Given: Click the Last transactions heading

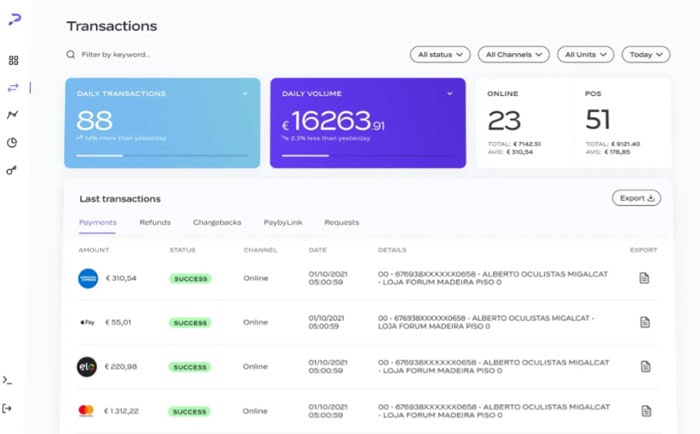Looking at the screenshot, I should tap(120, 199).
